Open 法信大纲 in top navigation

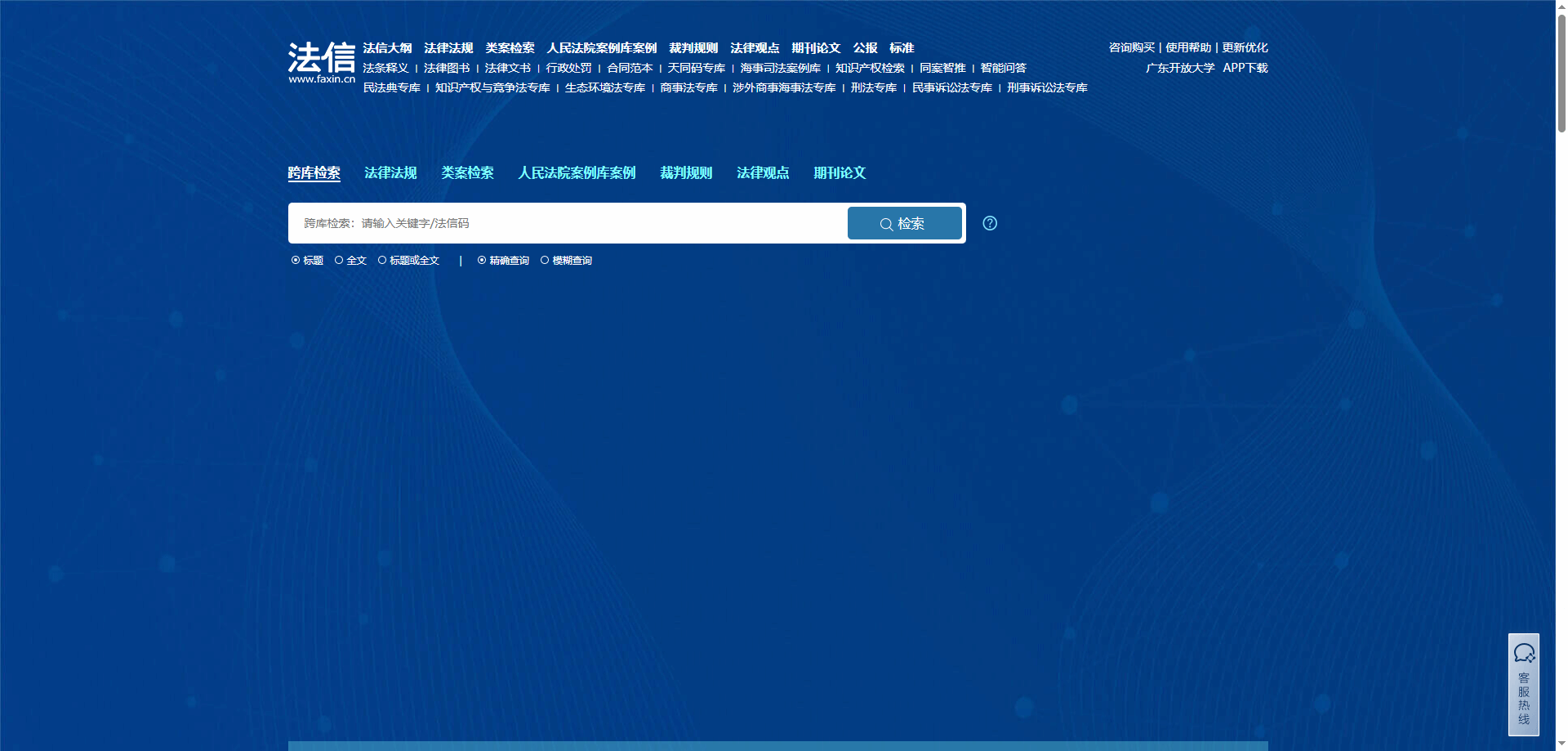point(387,48)
